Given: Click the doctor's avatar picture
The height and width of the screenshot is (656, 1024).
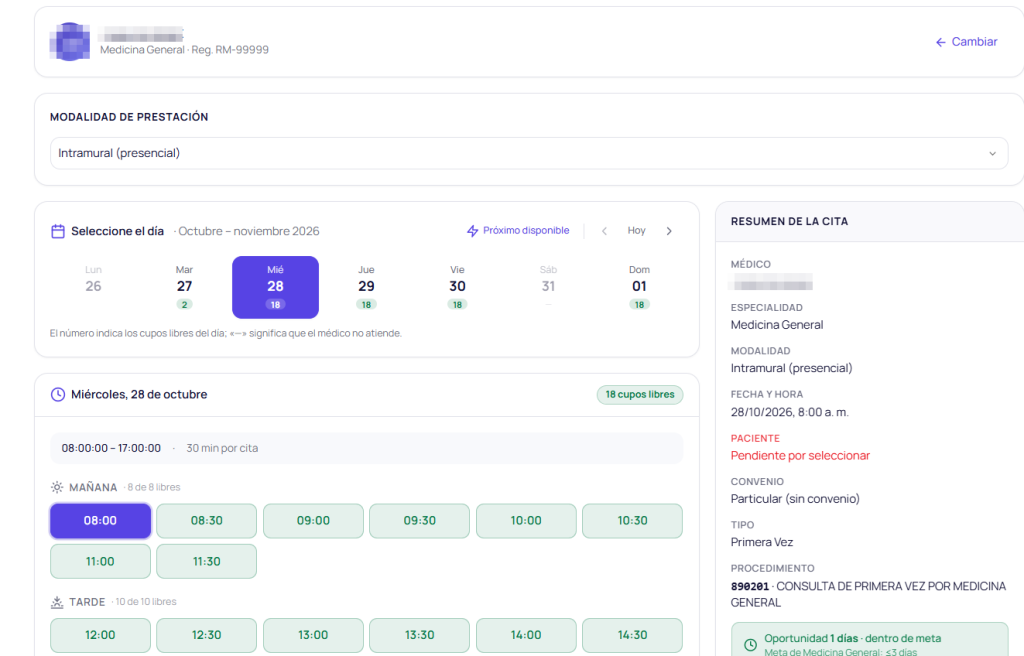Looking at the screenshot, I should tap(70, 42).
